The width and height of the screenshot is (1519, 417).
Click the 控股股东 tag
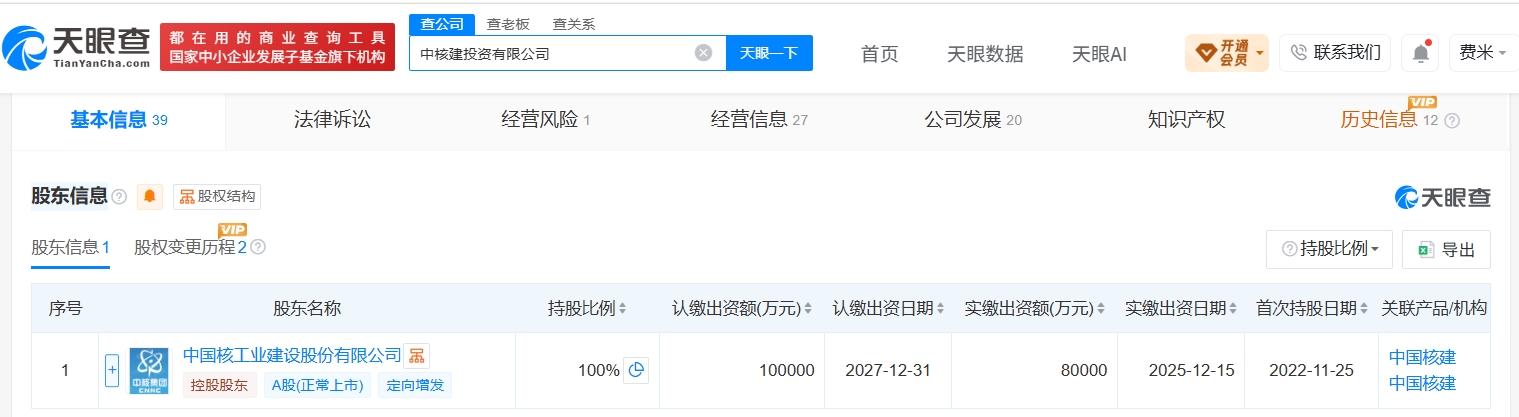(x=219, y=385)
